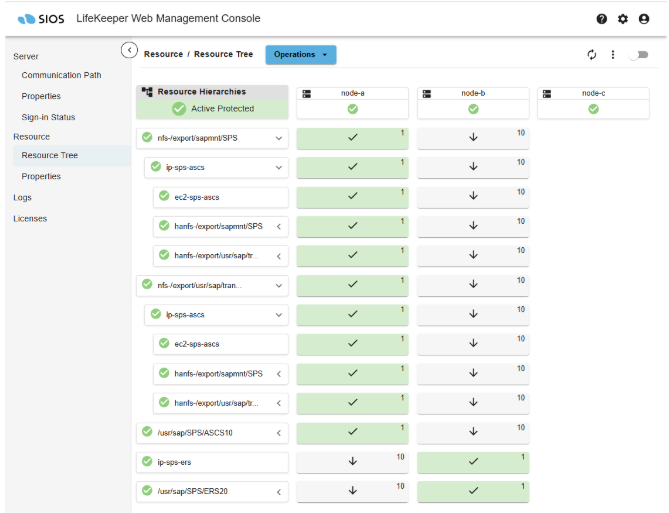Click the Resource Hierarchies tree icon
Image resolution: width=669 pixels, height=513 pixels.
click(x=147, y=92)
